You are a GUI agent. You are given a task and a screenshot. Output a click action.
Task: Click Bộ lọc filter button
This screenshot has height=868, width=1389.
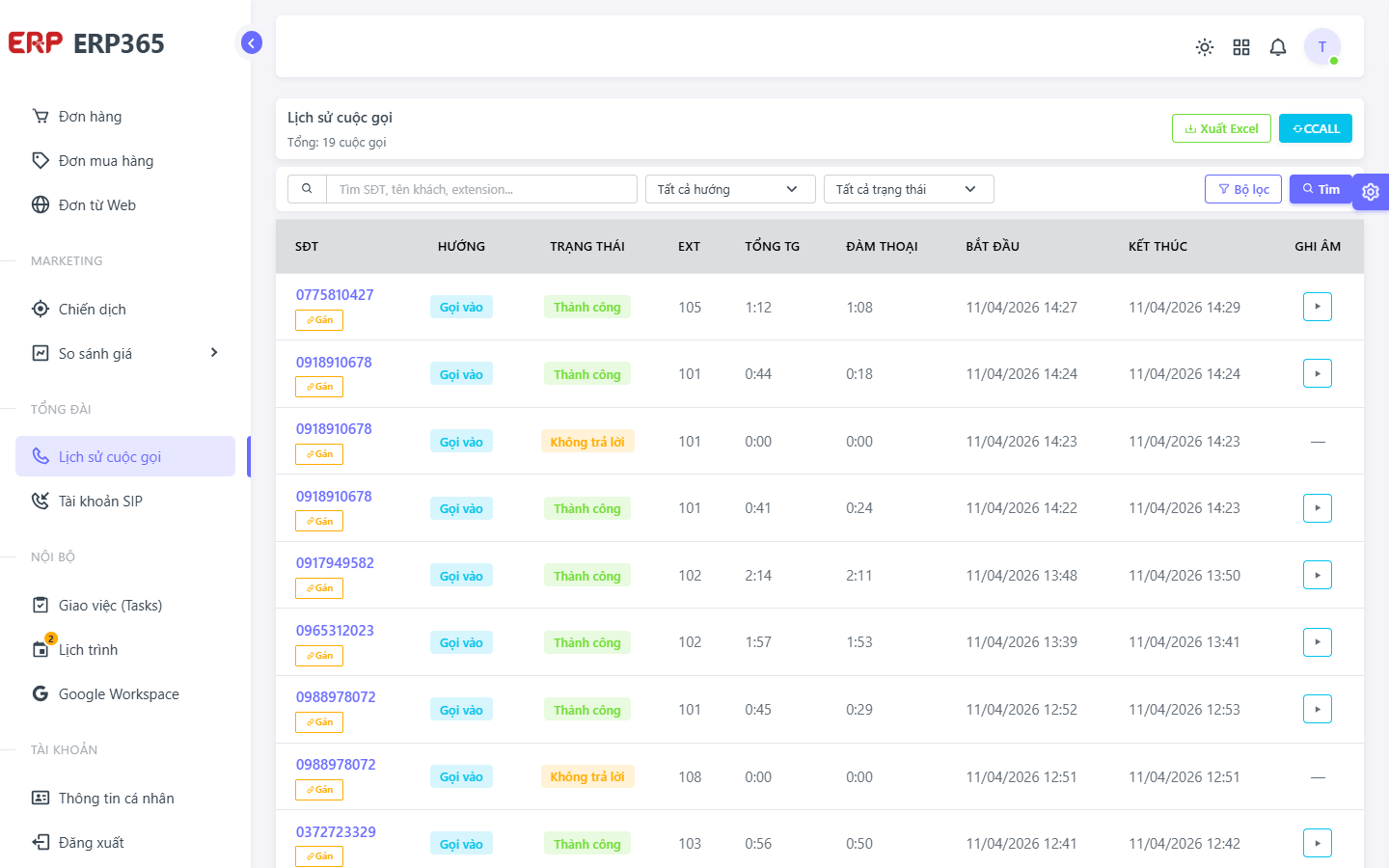[x=1243, y=189]
